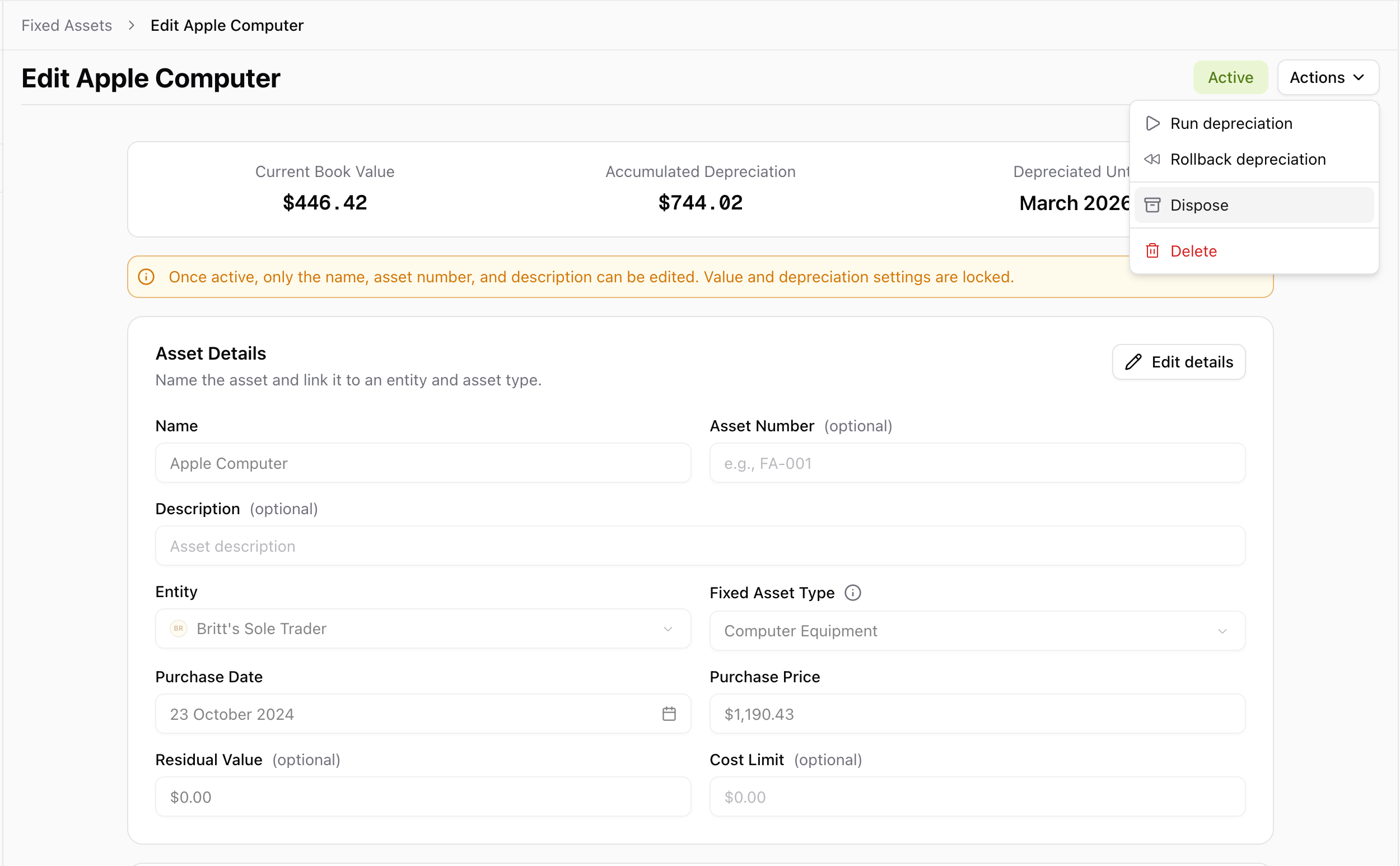Go to Fixed Assets breadcrumb link
Screen dimensions: 1400x866
[67, 26]
